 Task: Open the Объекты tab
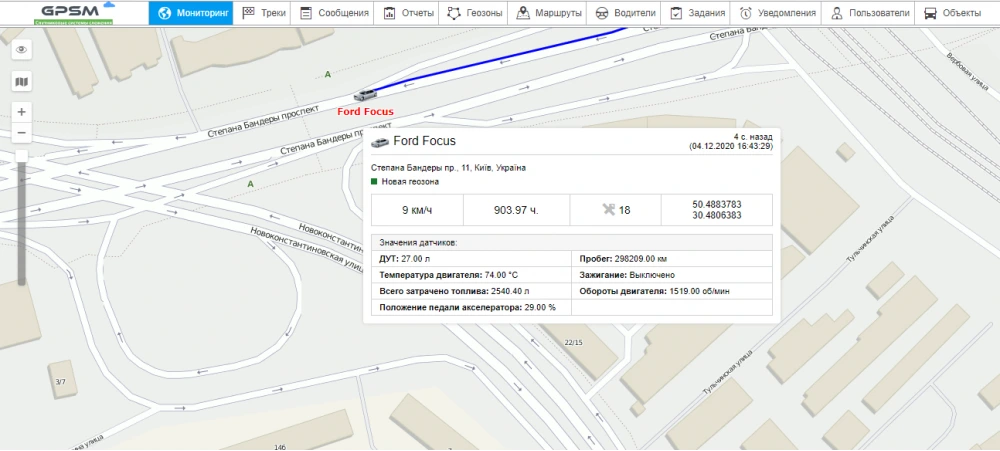952,14
